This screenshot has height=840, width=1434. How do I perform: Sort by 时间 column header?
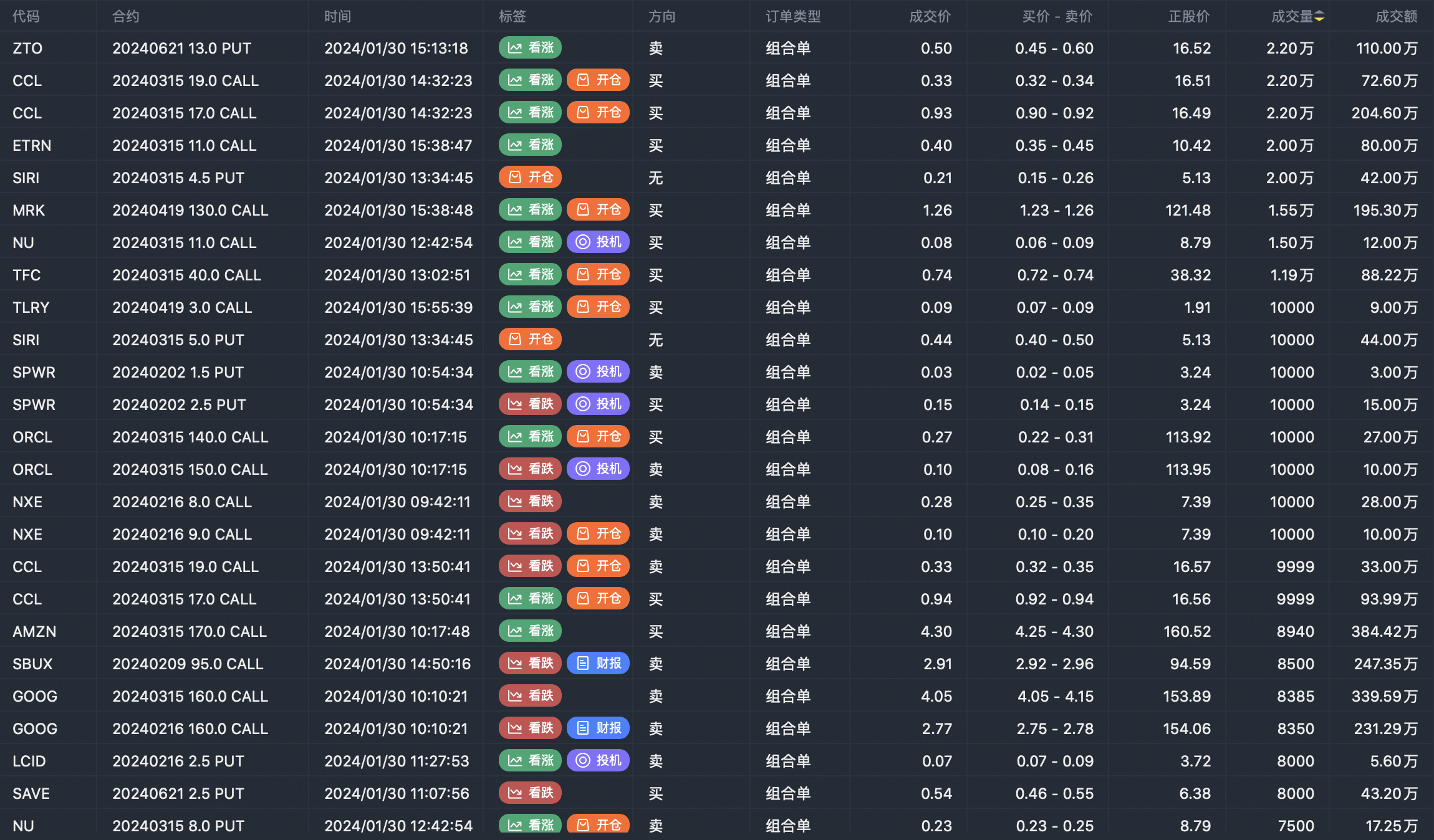coord(337,17)
